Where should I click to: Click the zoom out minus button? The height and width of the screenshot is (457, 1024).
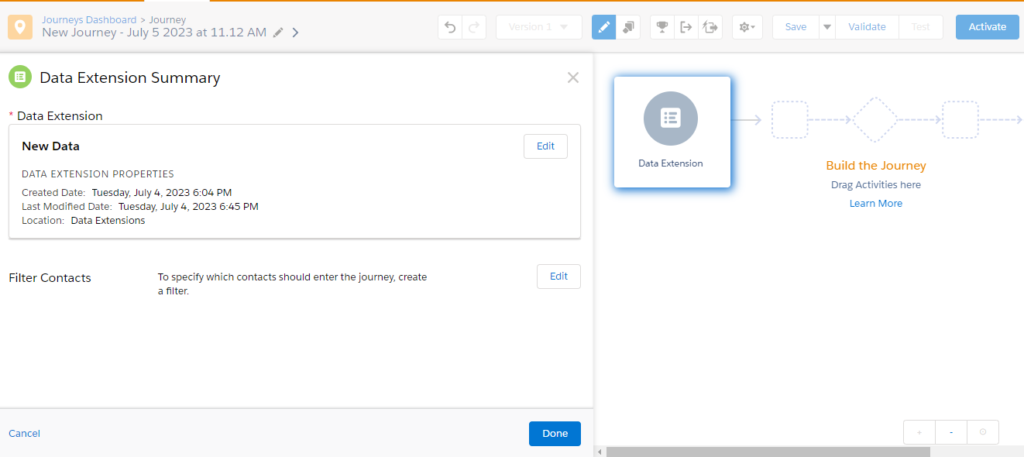click(951, 432)
